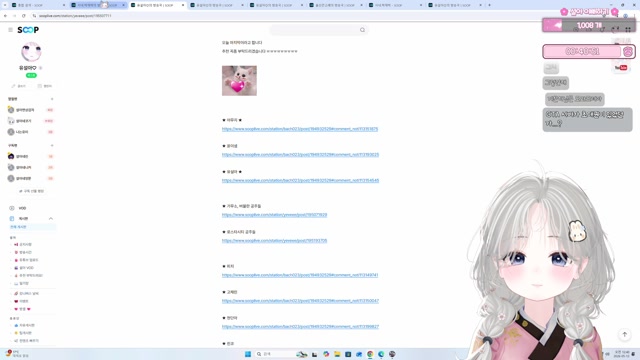This screenshot has width=640, height=360.
Task: Switch to the leftmost browser tab
Action: tap(38, 5)
